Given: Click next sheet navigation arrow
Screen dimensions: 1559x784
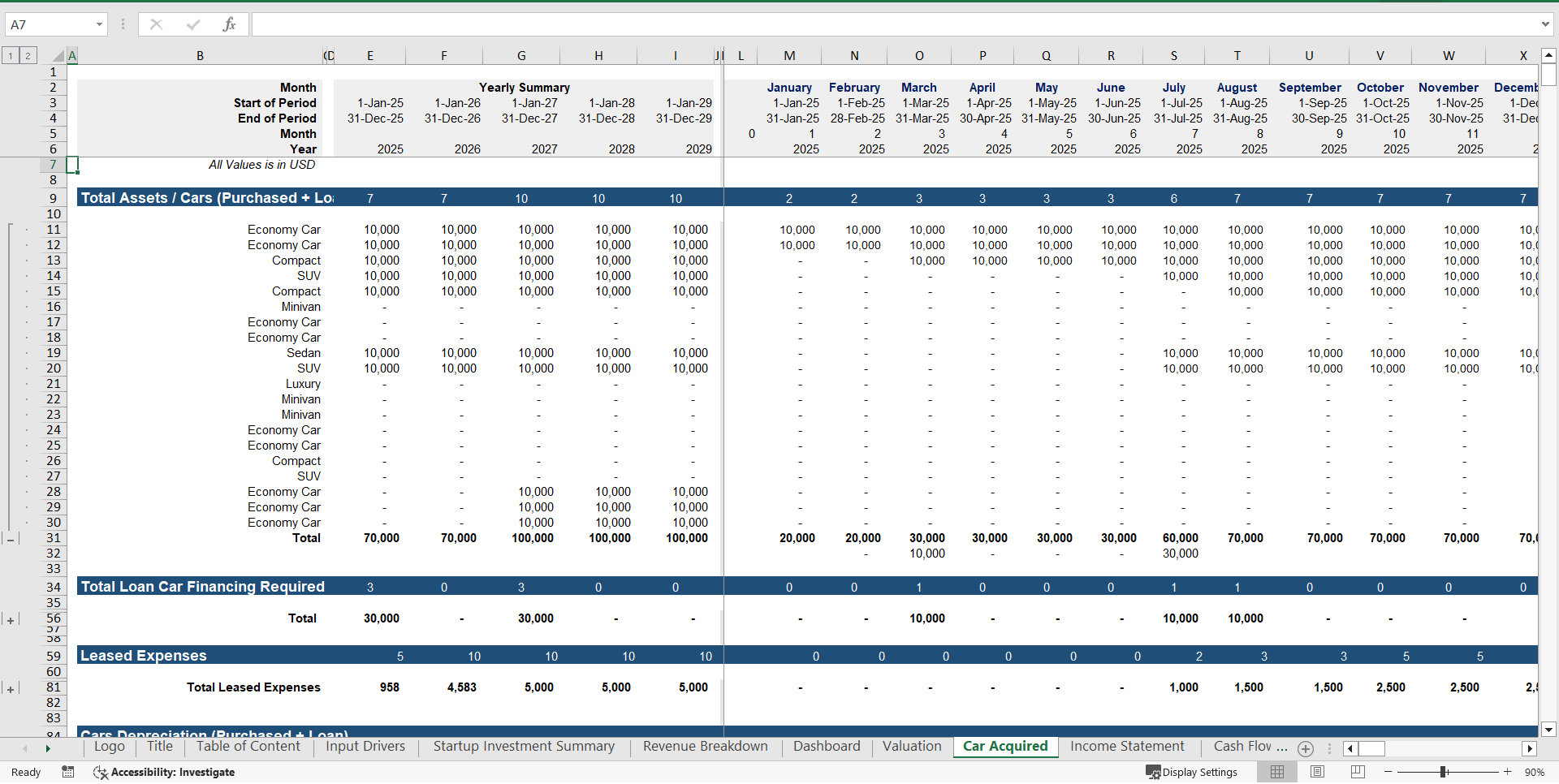Looking at the screenshot, I should (x=48, y=748).
